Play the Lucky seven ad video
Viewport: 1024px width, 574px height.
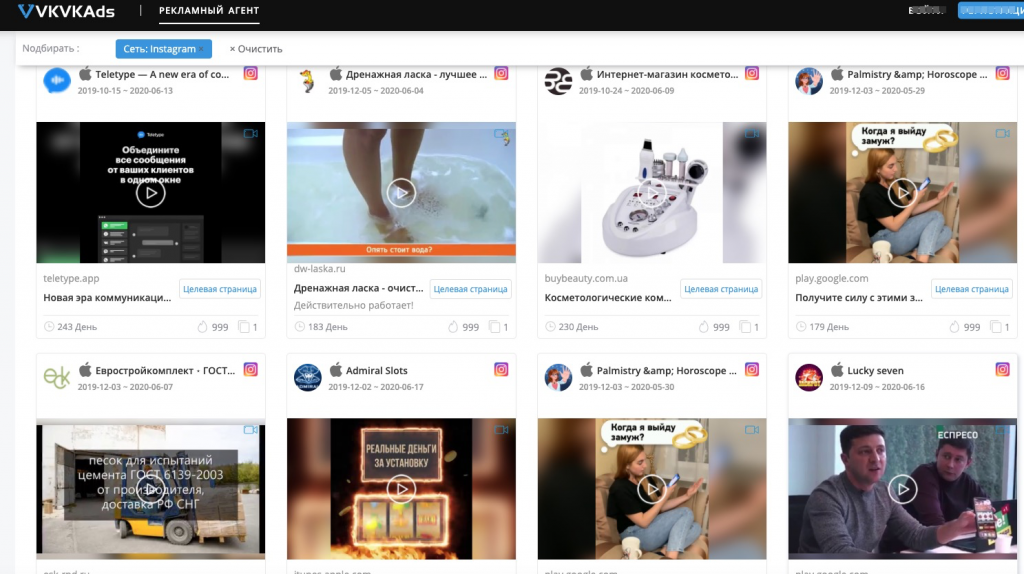(903, 489)
